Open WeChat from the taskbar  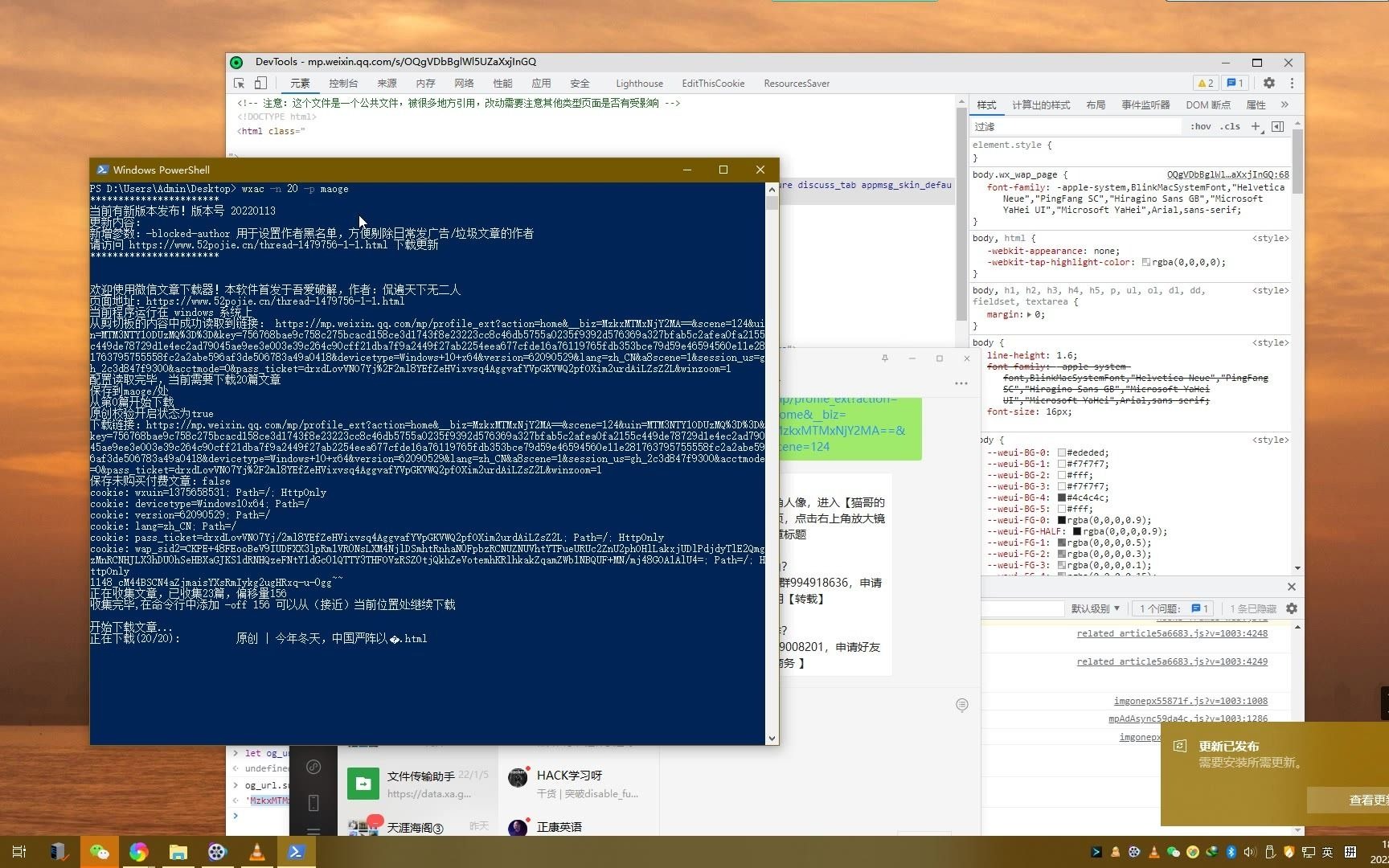[99, 852]
